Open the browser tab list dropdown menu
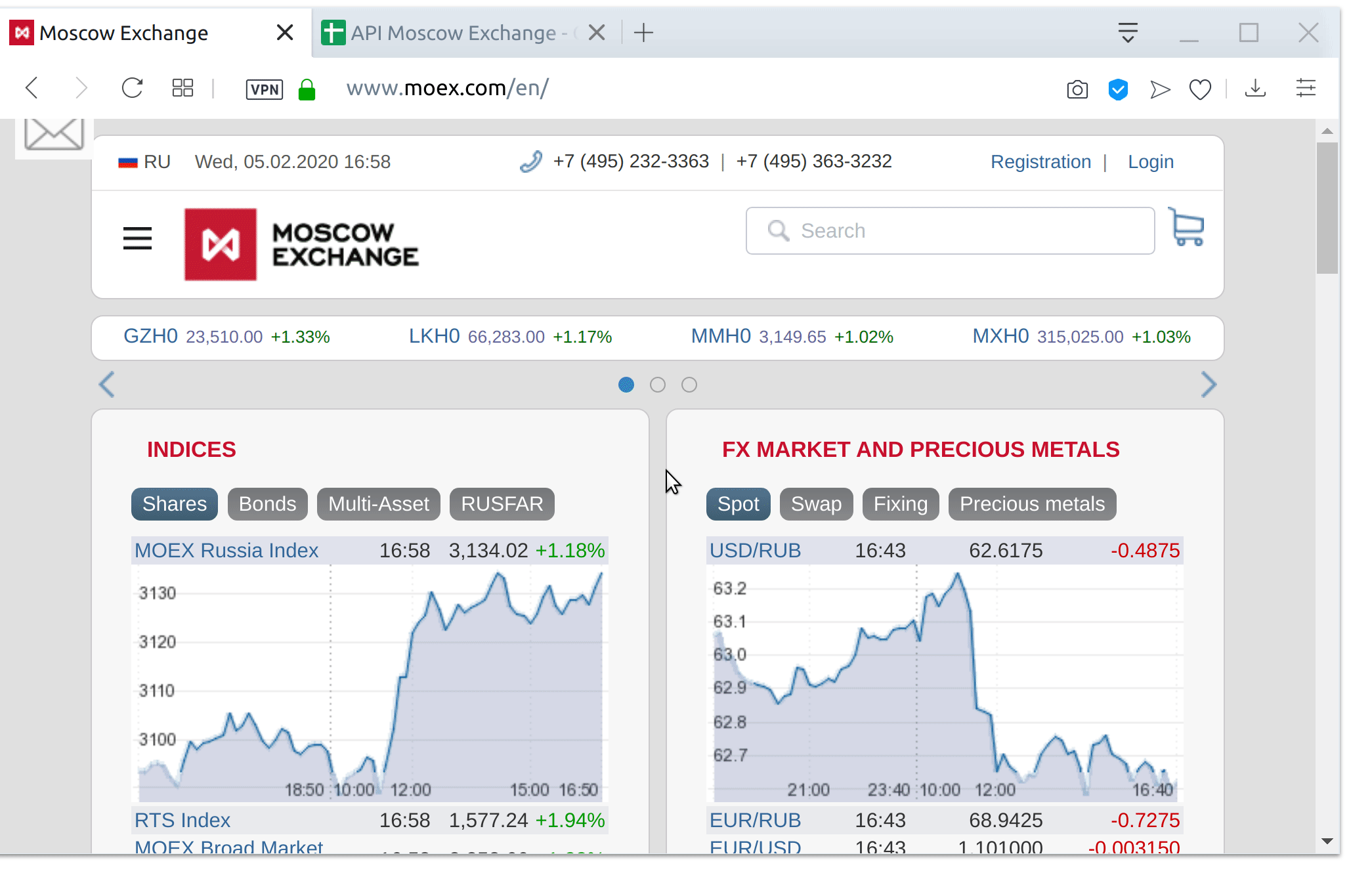Image resolution: width=1372 pixels, height=877 pixels. (1127, 32)
